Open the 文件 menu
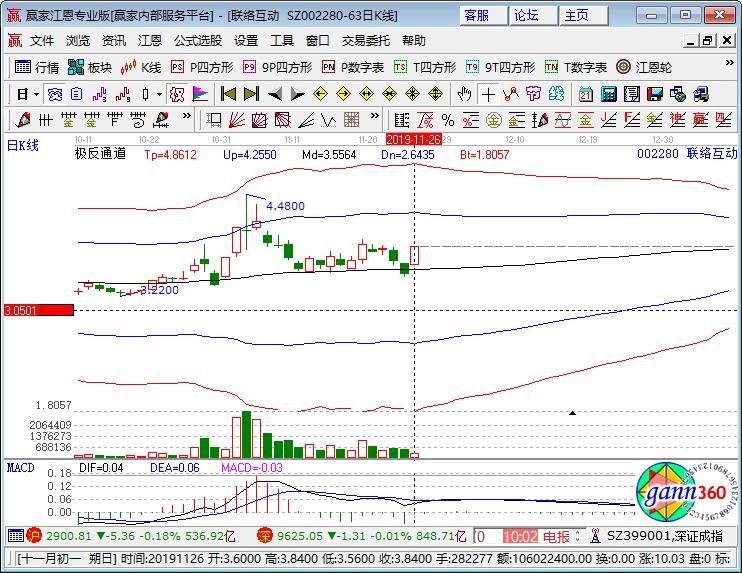The height and width of the screenshot is (573, 742). [42, 41]
